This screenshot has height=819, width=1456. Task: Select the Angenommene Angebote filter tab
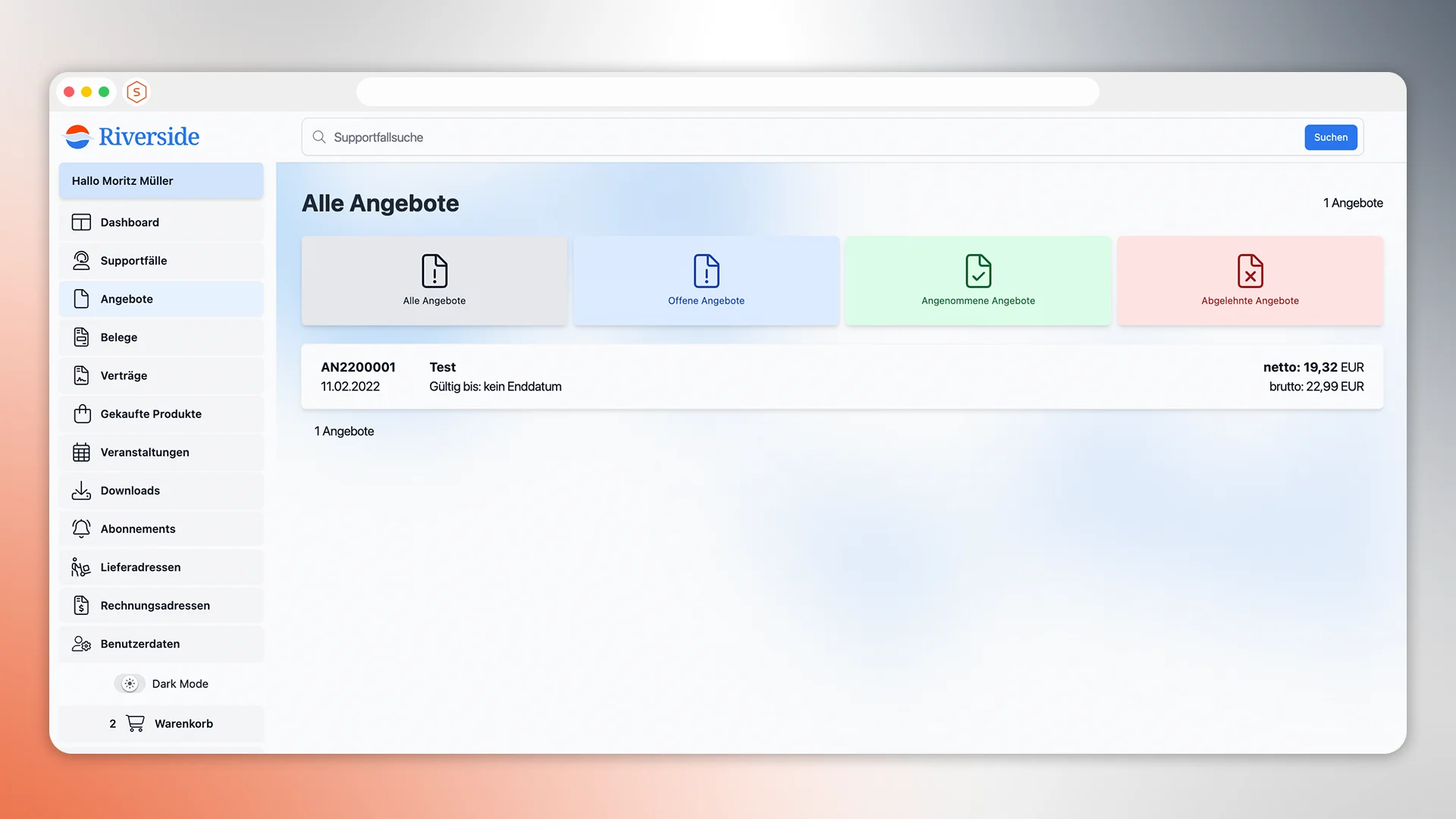[977, 281]
